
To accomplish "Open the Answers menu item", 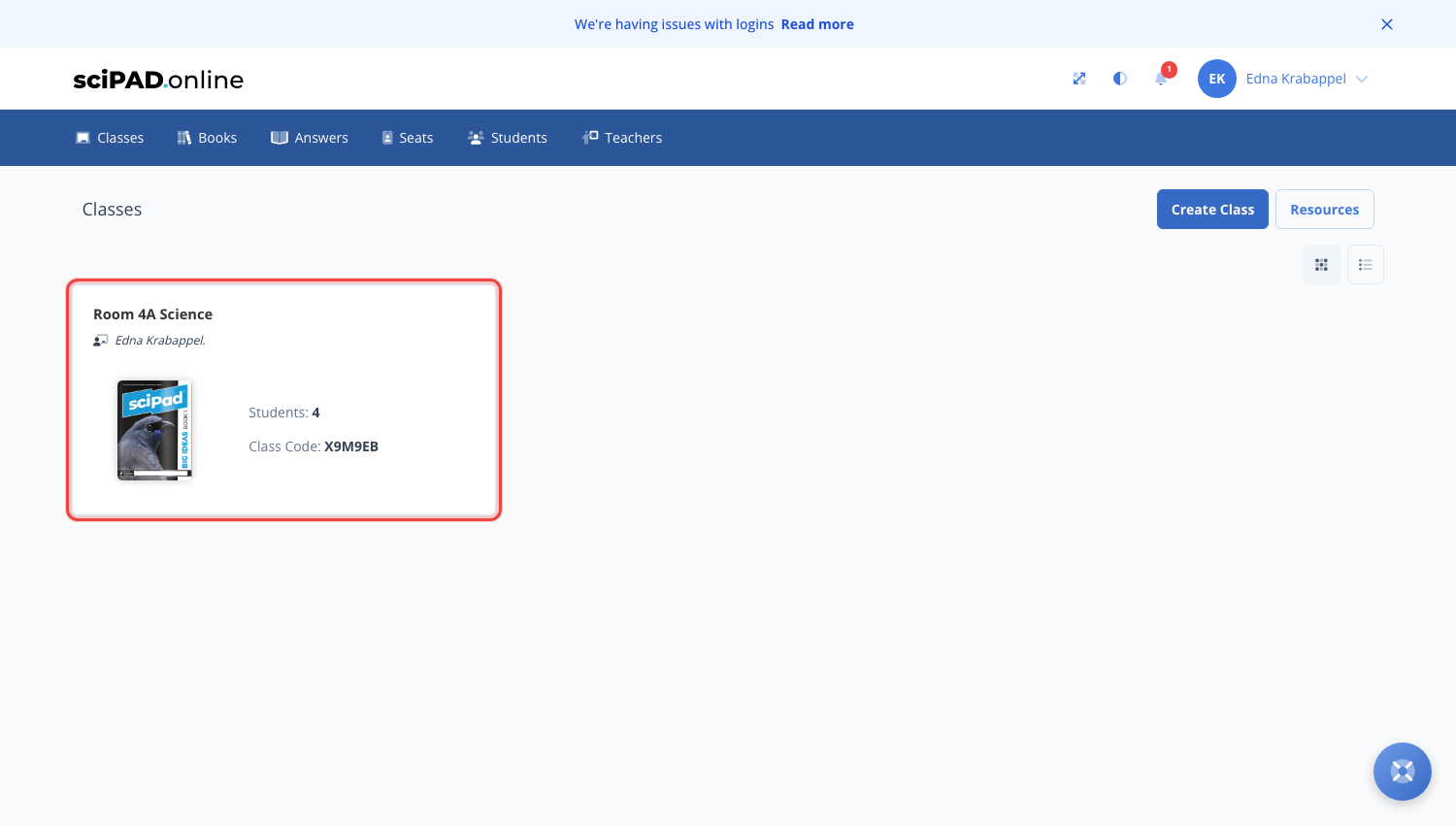I will pyautogui.click(x=310, y=138).
